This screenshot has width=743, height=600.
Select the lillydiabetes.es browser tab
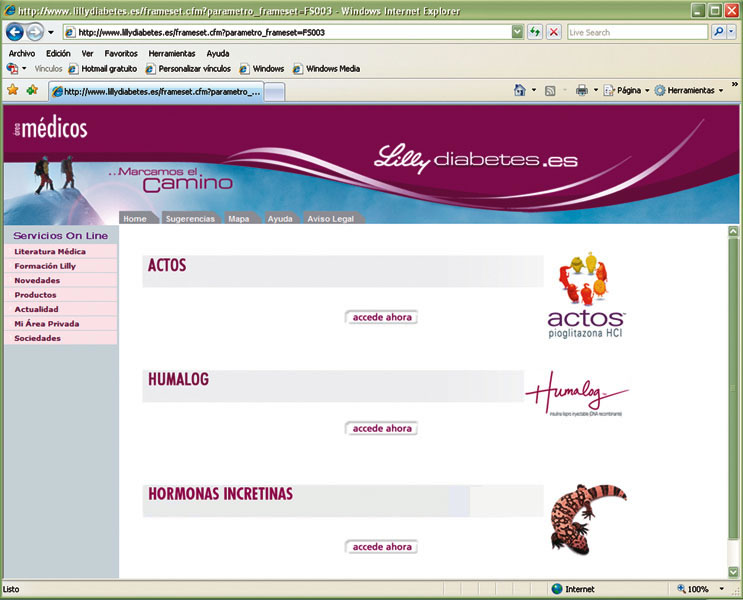pyautogui.click(x=156, y=91)
